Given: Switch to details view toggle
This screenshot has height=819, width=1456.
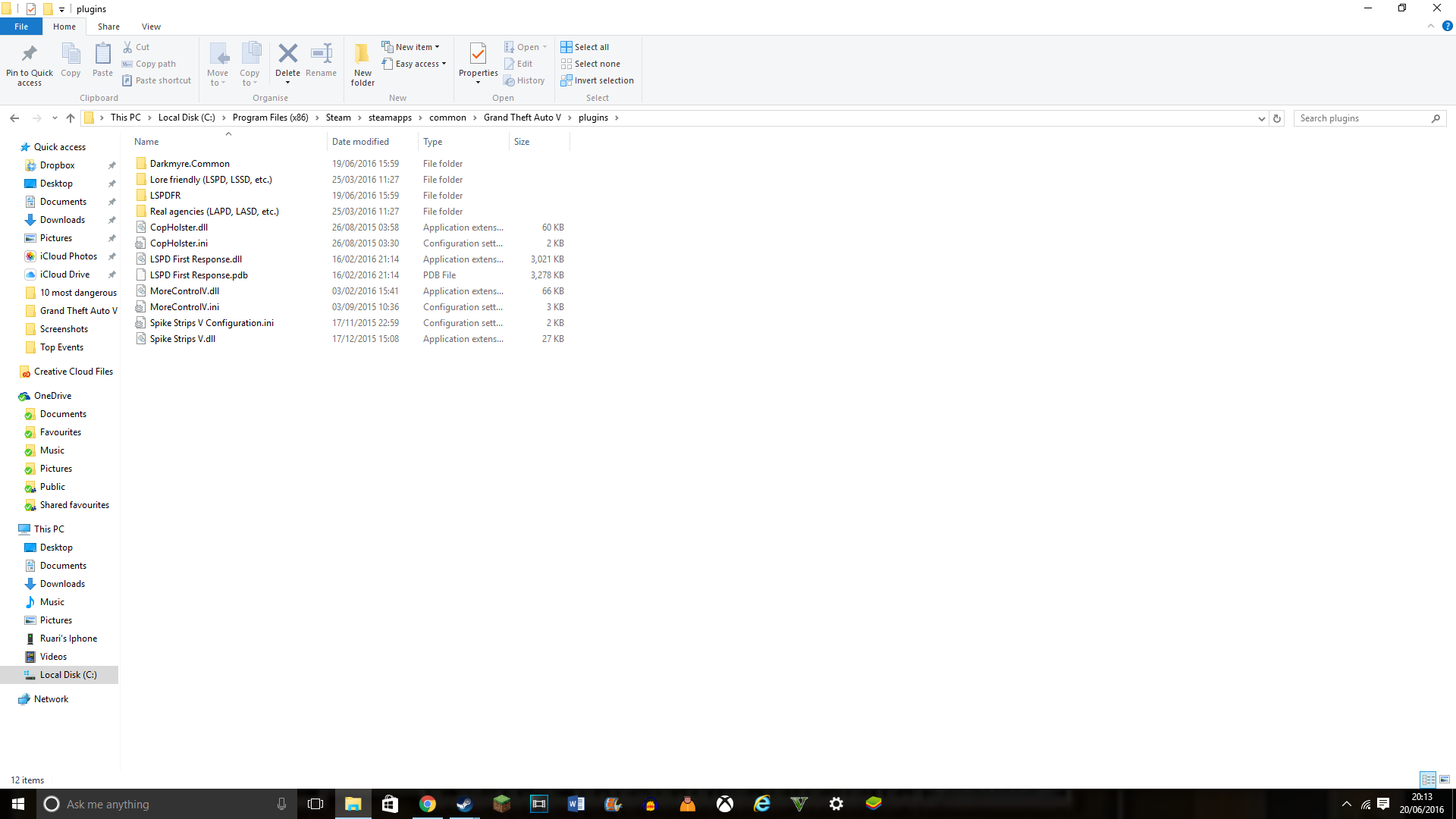Looking at the screenshot, I should (x=1428, y=780).
